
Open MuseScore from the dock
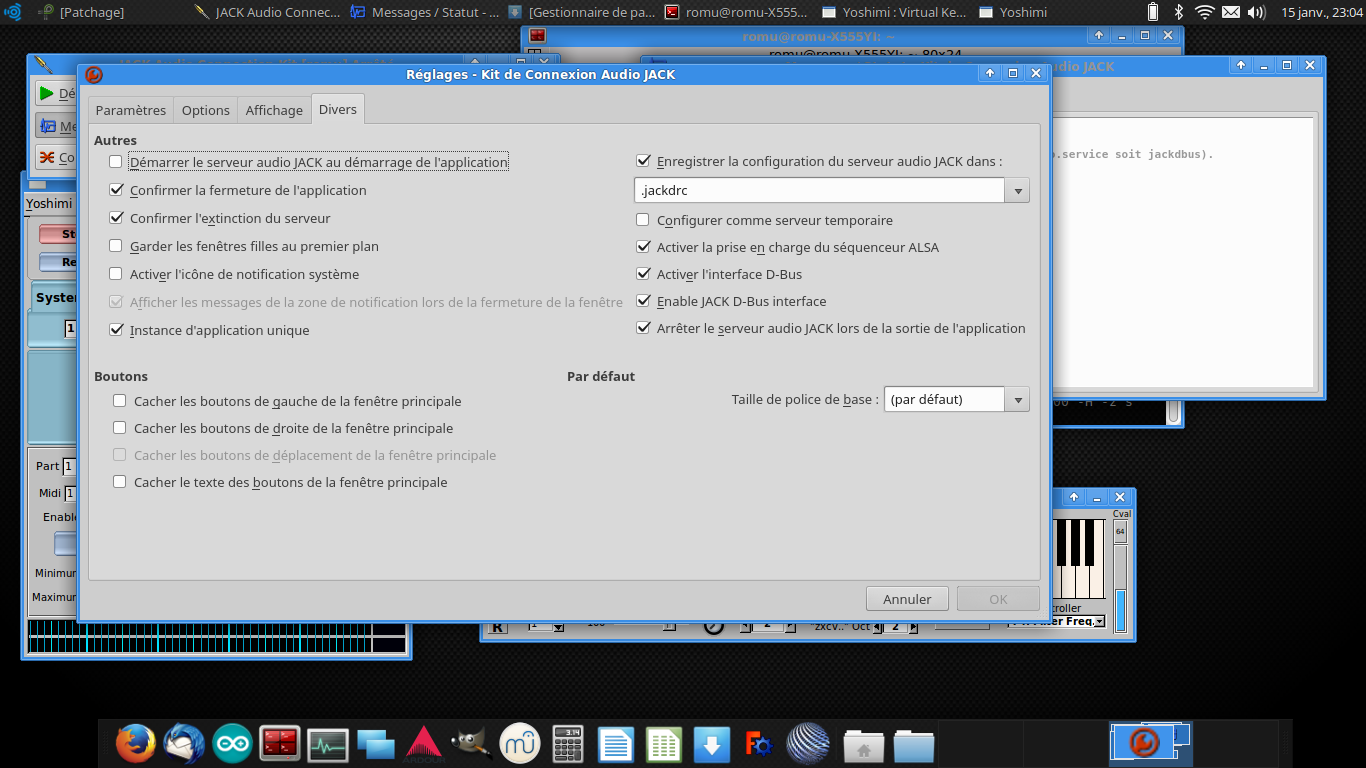point(520,744)
